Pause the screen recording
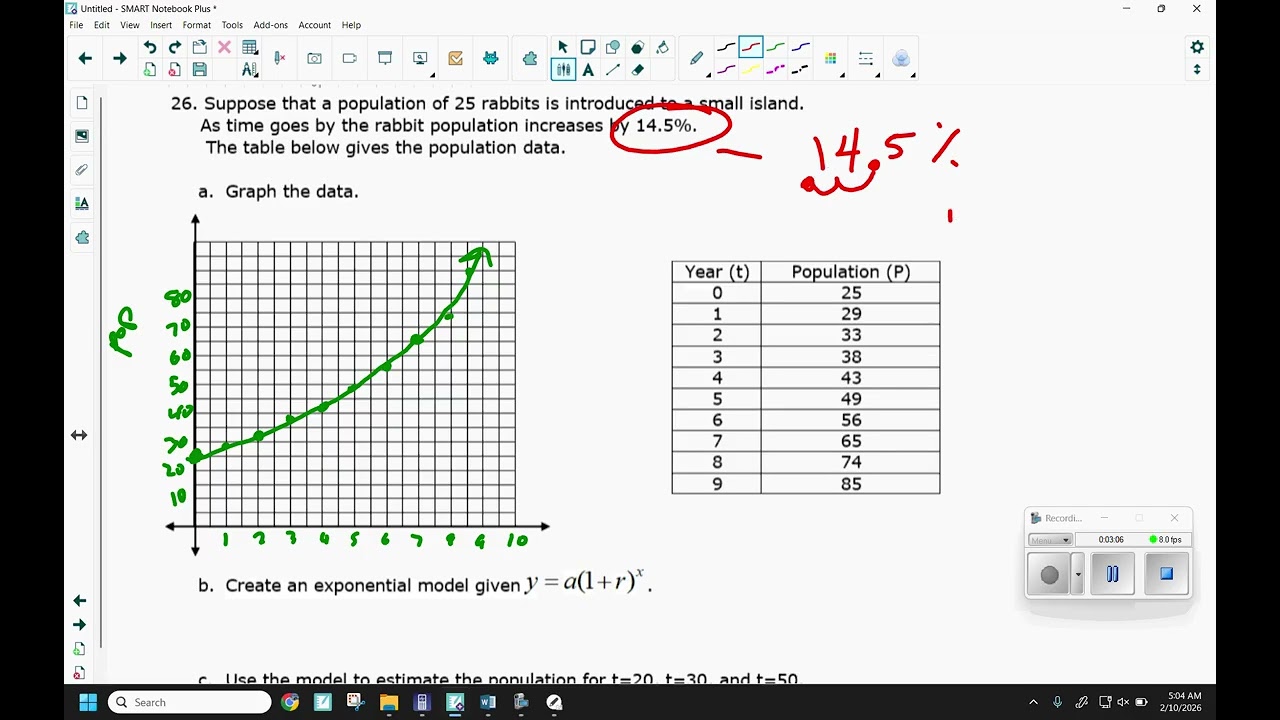 (x=1112, y=574)
